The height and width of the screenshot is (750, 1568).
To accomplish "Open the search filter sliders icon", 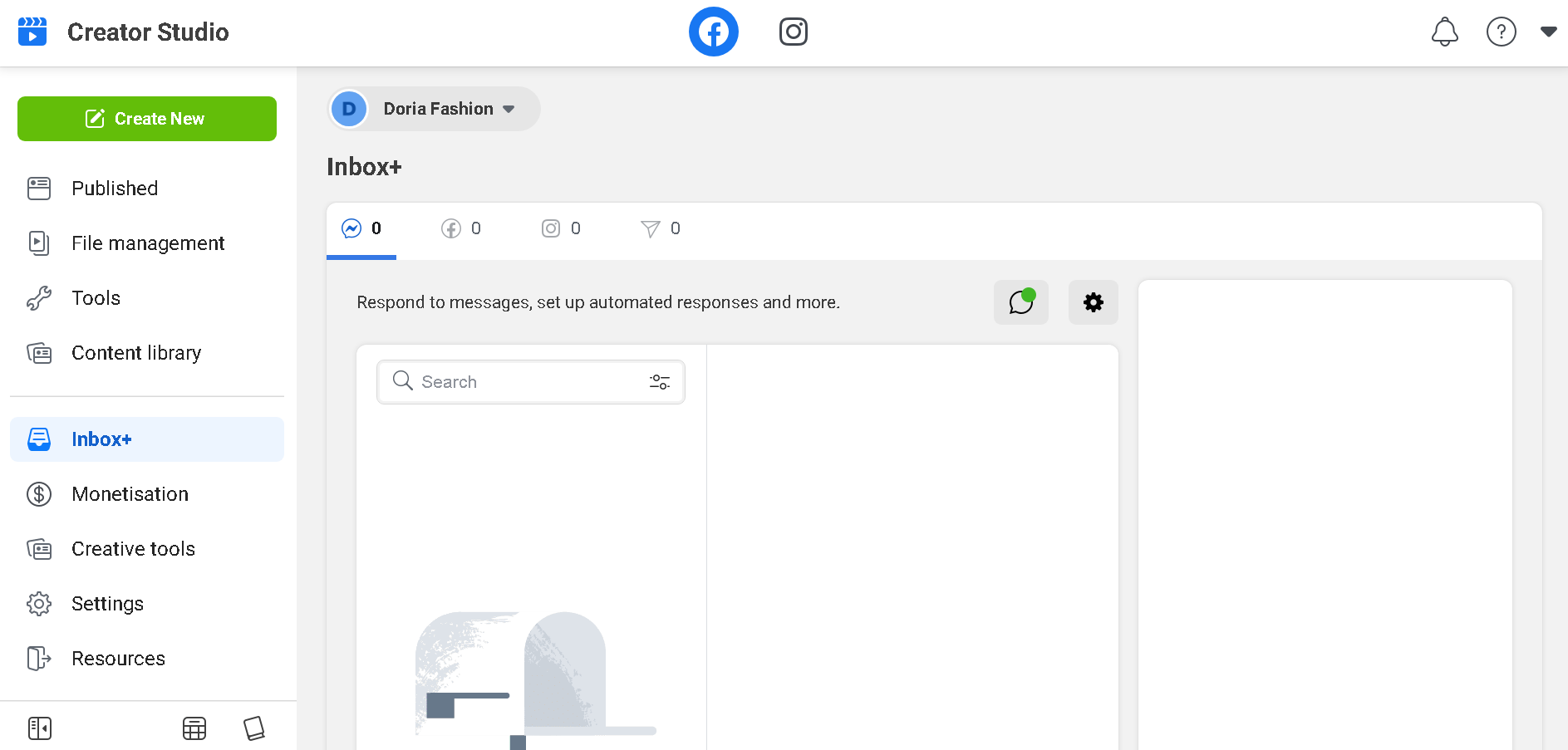I will [x=660, y=382].
